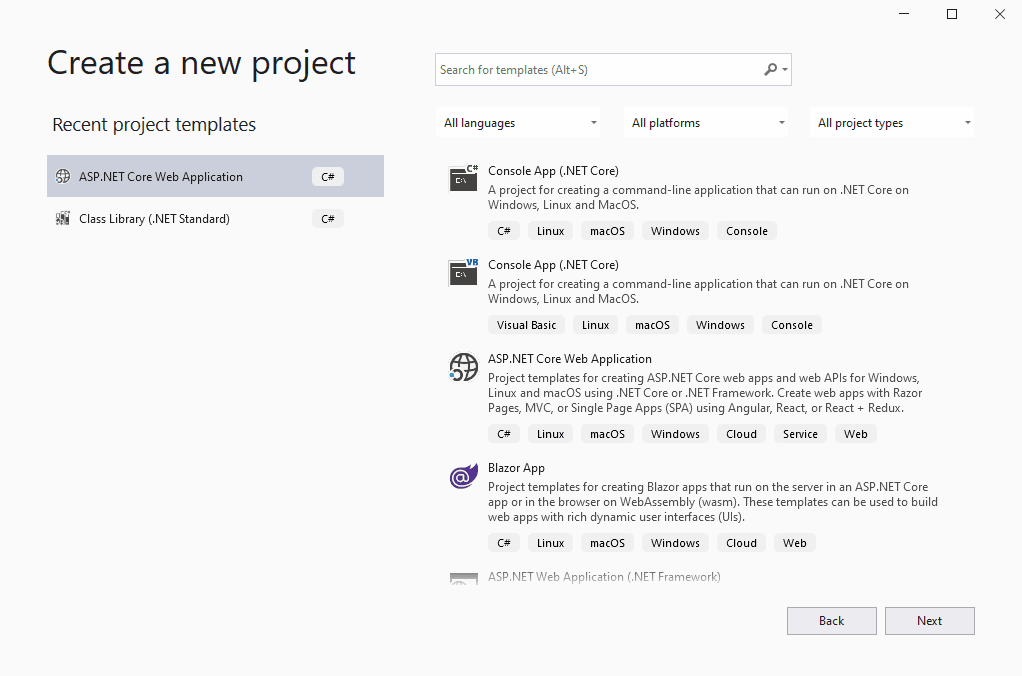This screenshot has width=1022, height=676.
Task: Click the C# Console App template icon
Action: 463,179
